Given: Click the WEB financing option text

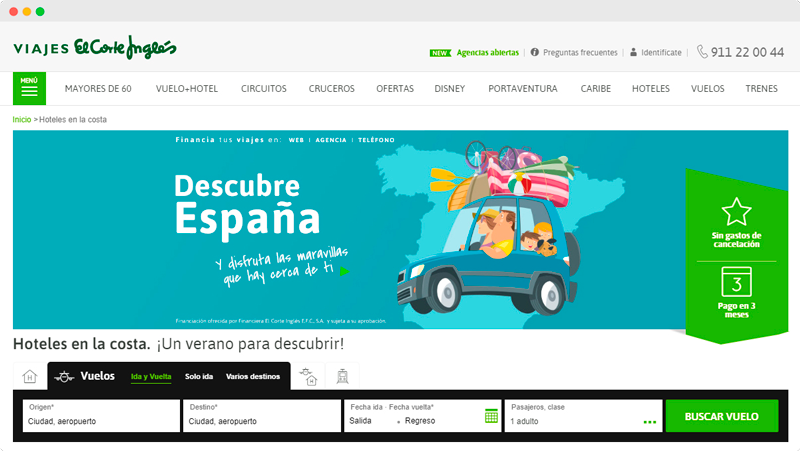Looking at the screenshot, I should pos(296,140).
